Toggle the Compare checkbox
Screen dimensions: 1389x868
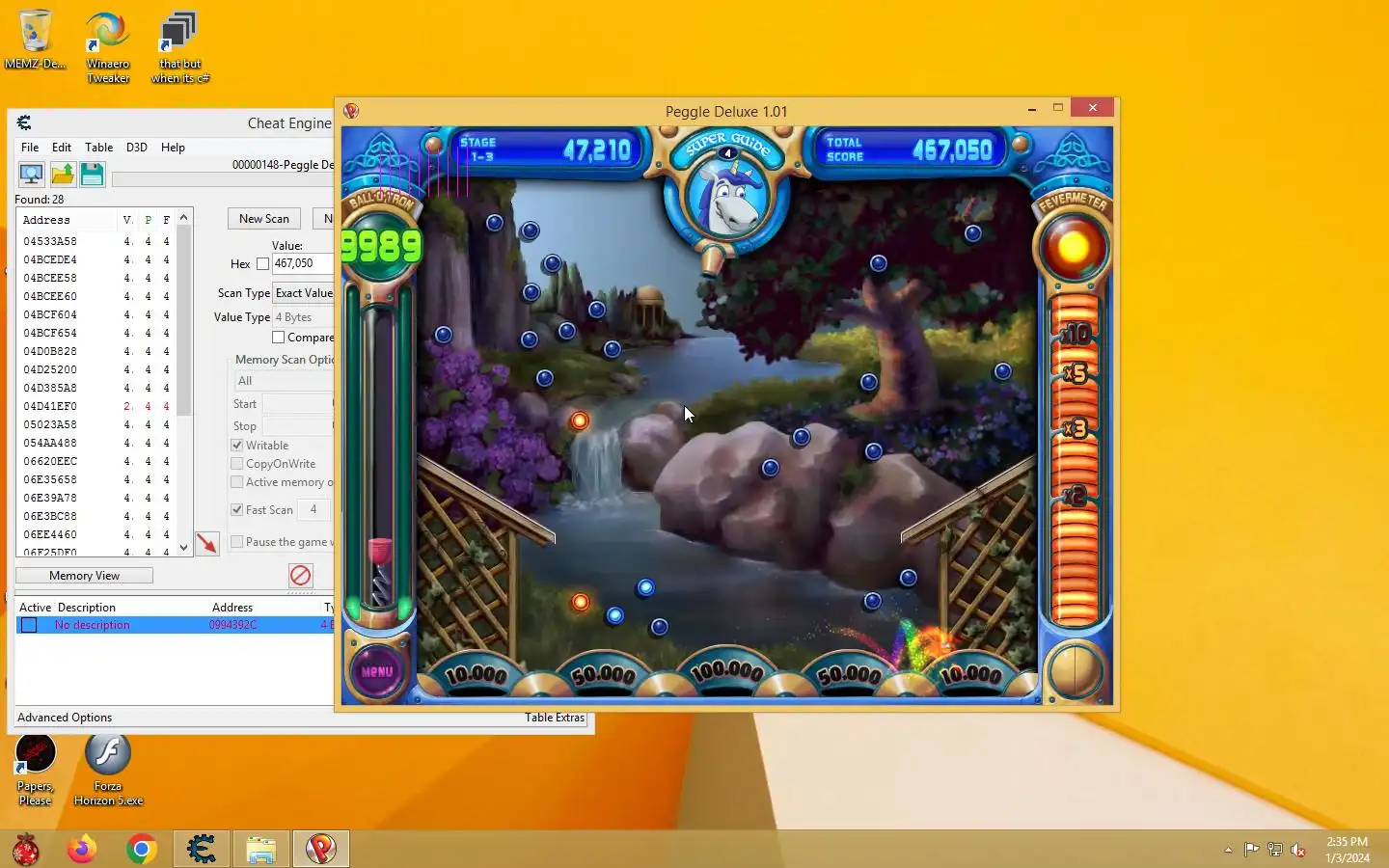coord(278,338)
